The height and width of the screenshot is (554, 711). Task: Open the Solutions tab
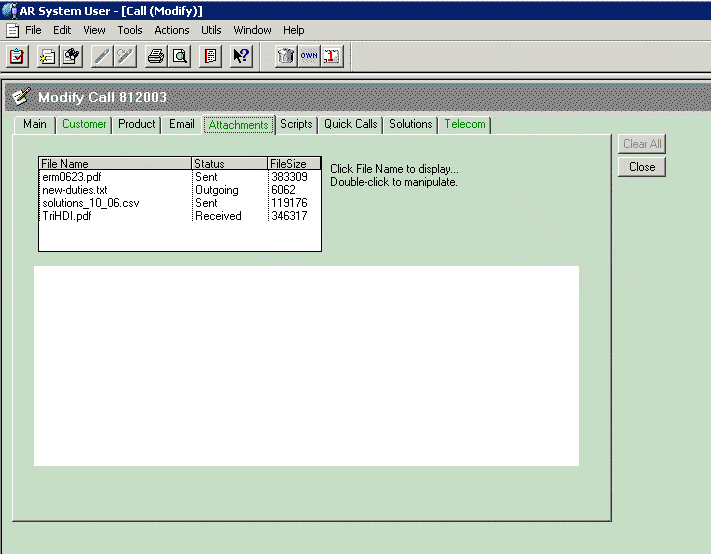click(x=411, y=125)
